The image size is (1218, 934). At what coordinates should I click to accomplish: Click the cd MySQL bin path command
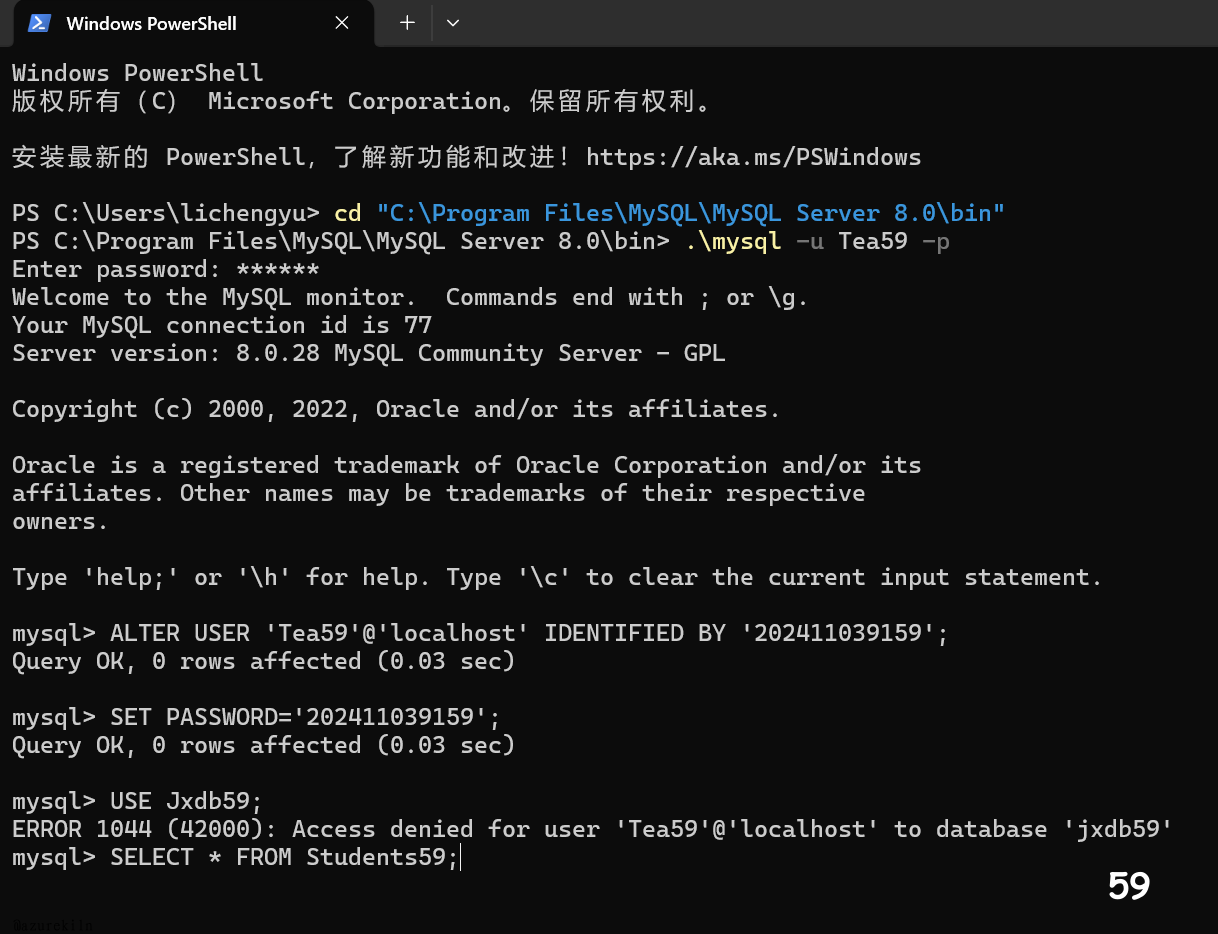click(x=668, y=213)
